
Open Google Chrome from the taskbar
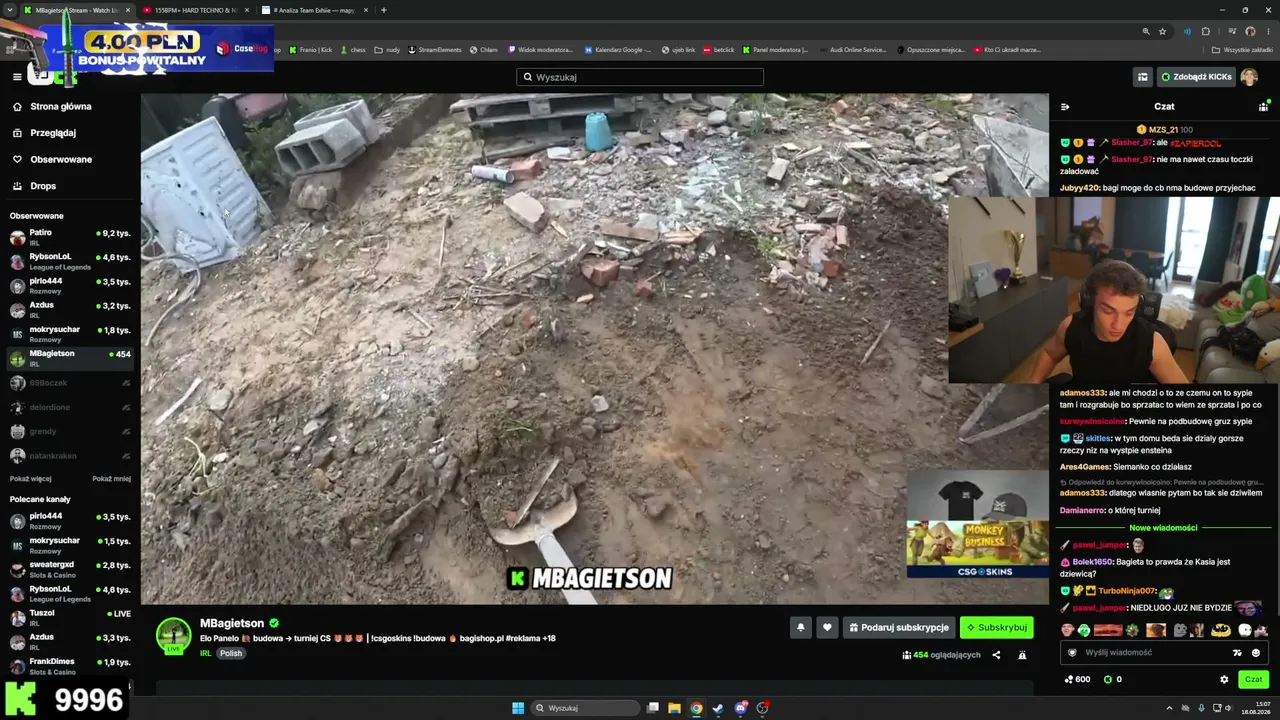[x=696, y=708]
